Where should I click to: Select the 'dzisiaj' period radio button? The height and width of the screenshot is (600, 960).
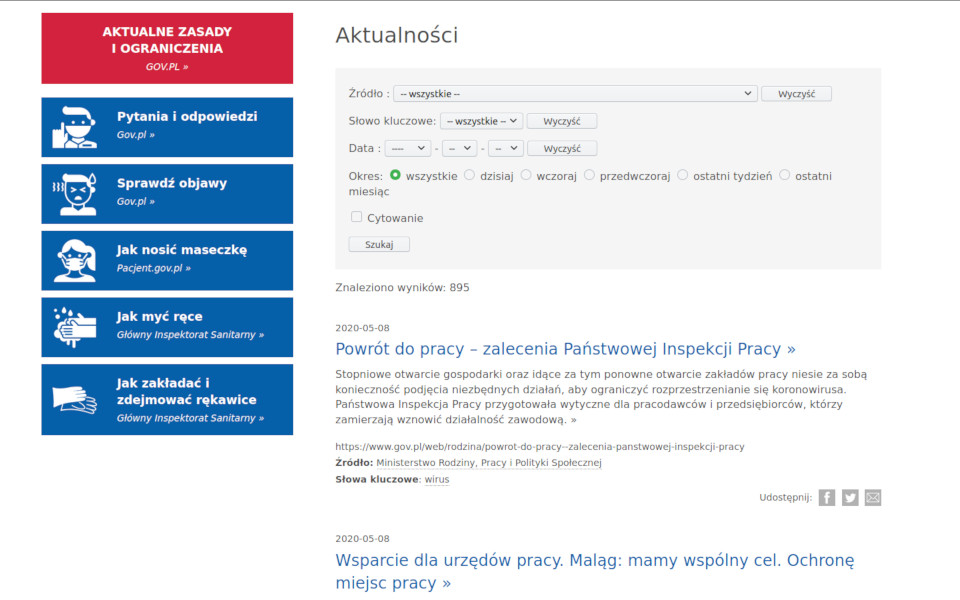point(470,175)
